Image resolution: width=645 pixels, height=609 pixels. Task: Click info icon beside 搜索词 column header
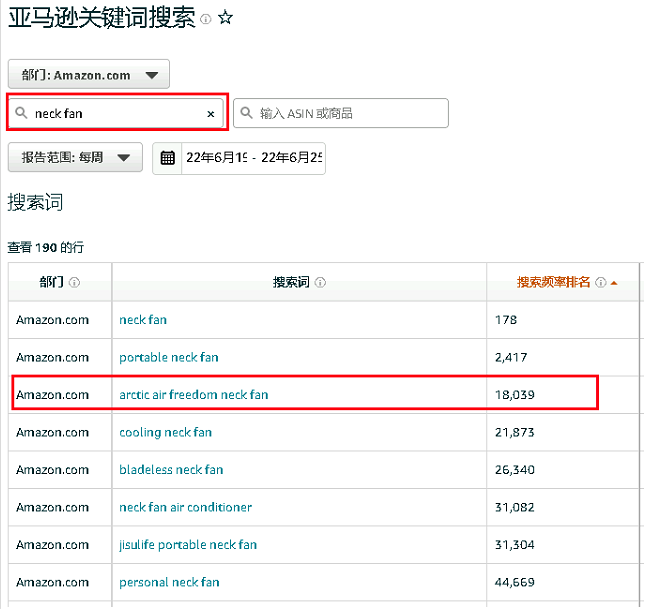point(319,283)
